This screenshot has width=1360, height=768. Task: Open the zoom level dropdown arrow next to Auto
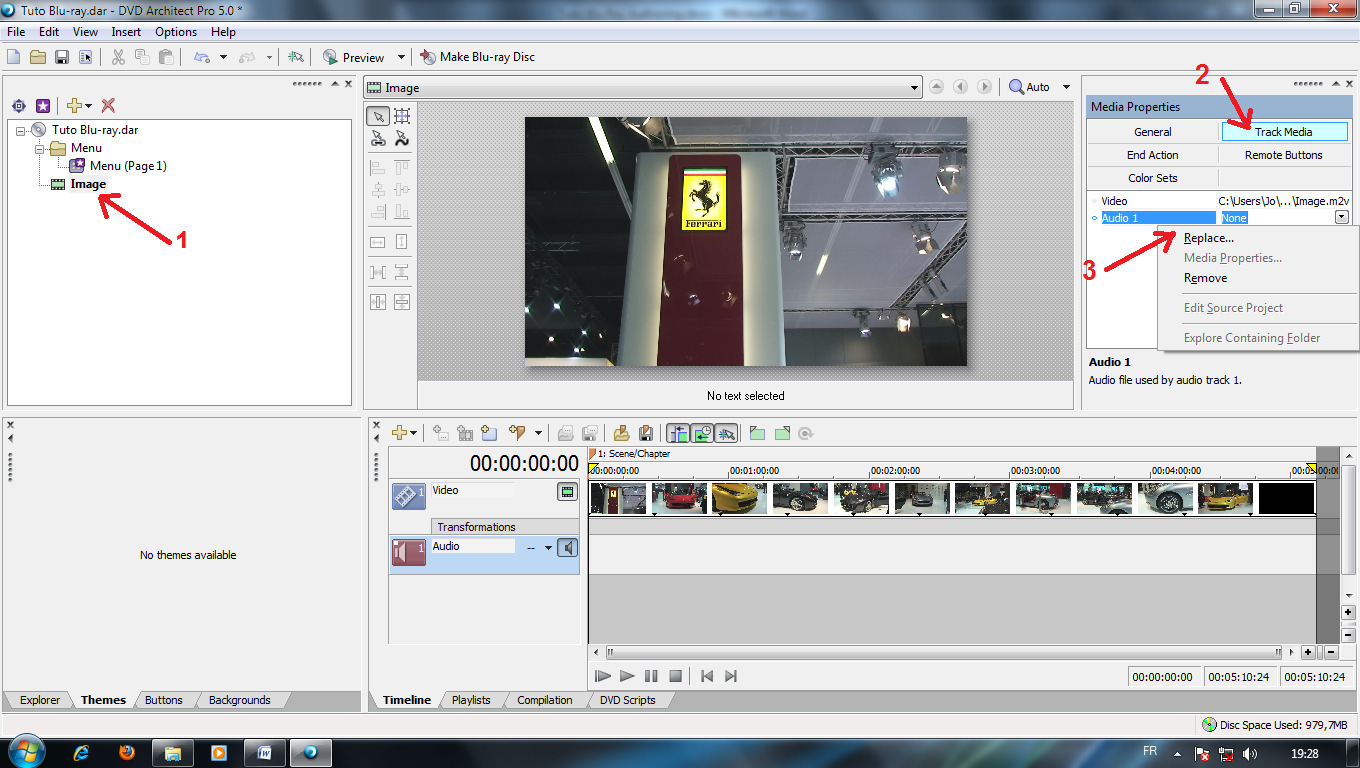point(1066,87)
